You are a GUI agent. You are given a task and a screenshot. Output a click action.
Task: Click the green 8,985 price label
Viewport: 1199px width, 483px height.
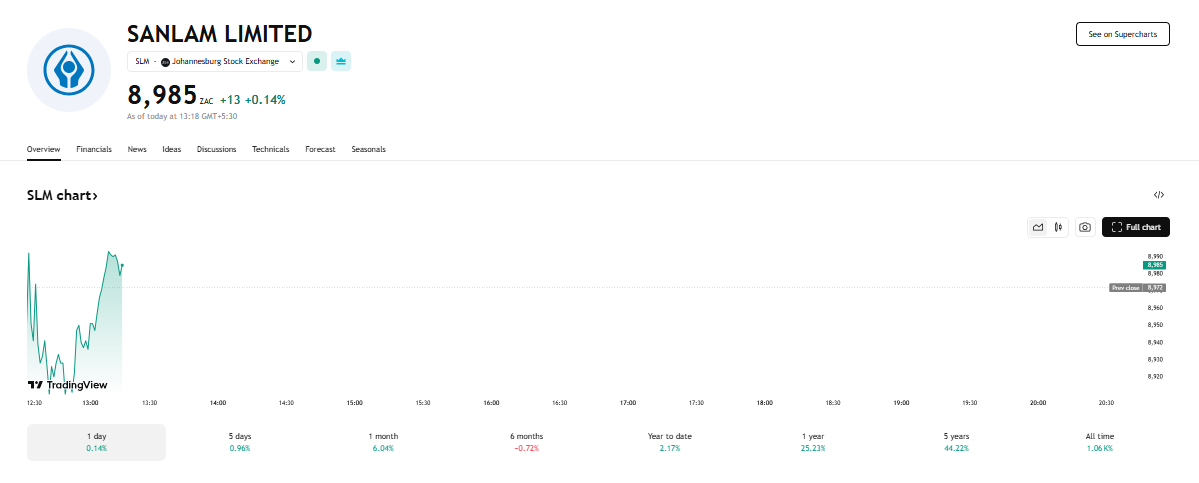coord(1155,265)
